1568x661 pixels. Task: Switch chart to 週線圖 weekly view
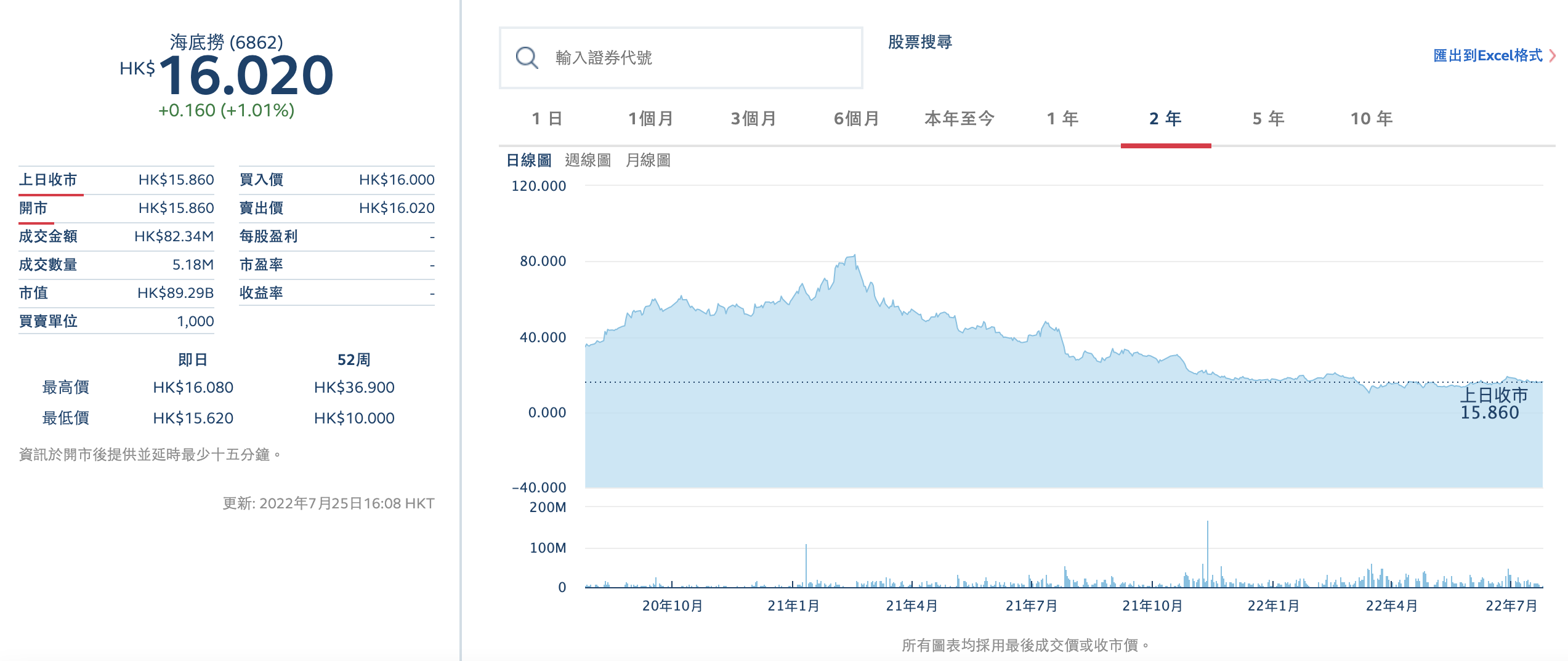coord(588,161)
